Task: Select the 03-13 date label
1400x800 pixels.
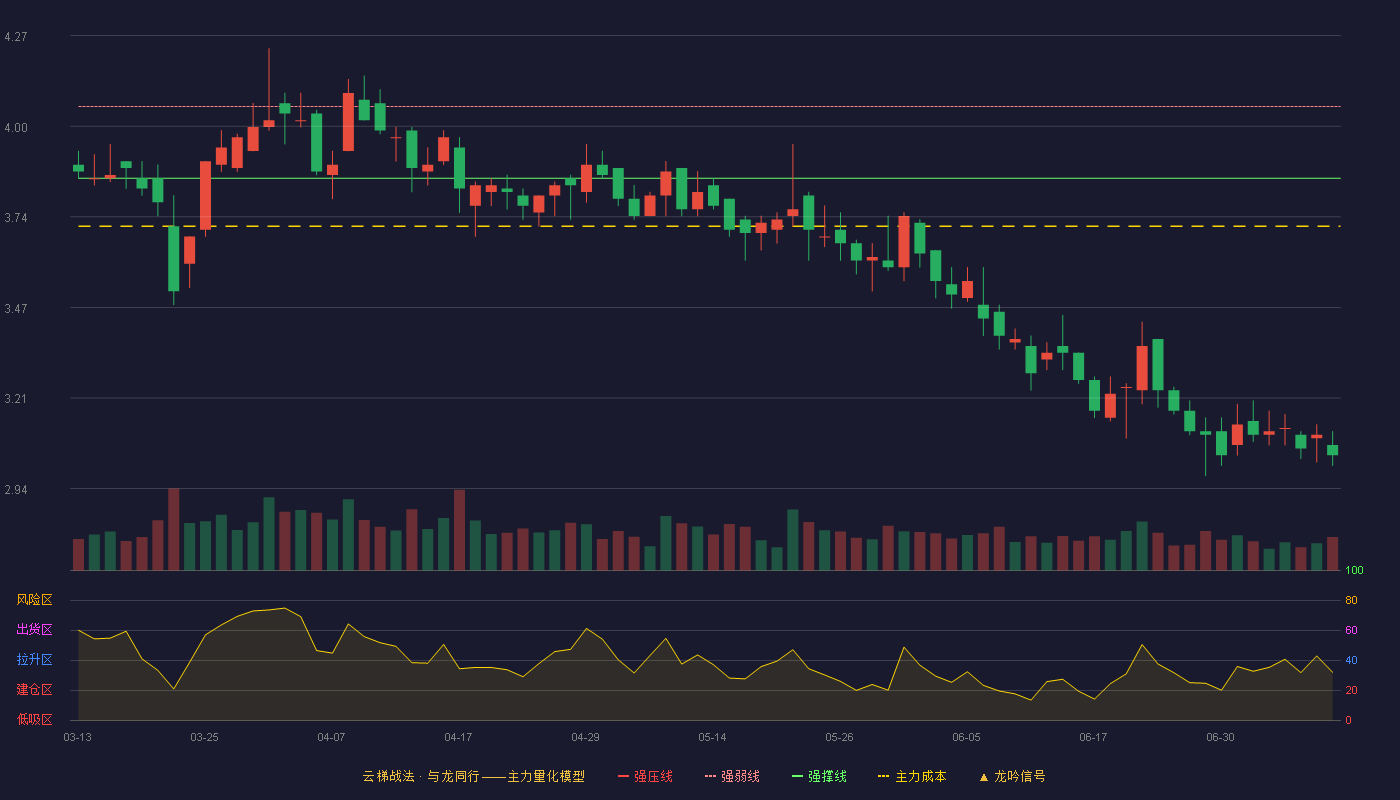Action: point(77,737)
